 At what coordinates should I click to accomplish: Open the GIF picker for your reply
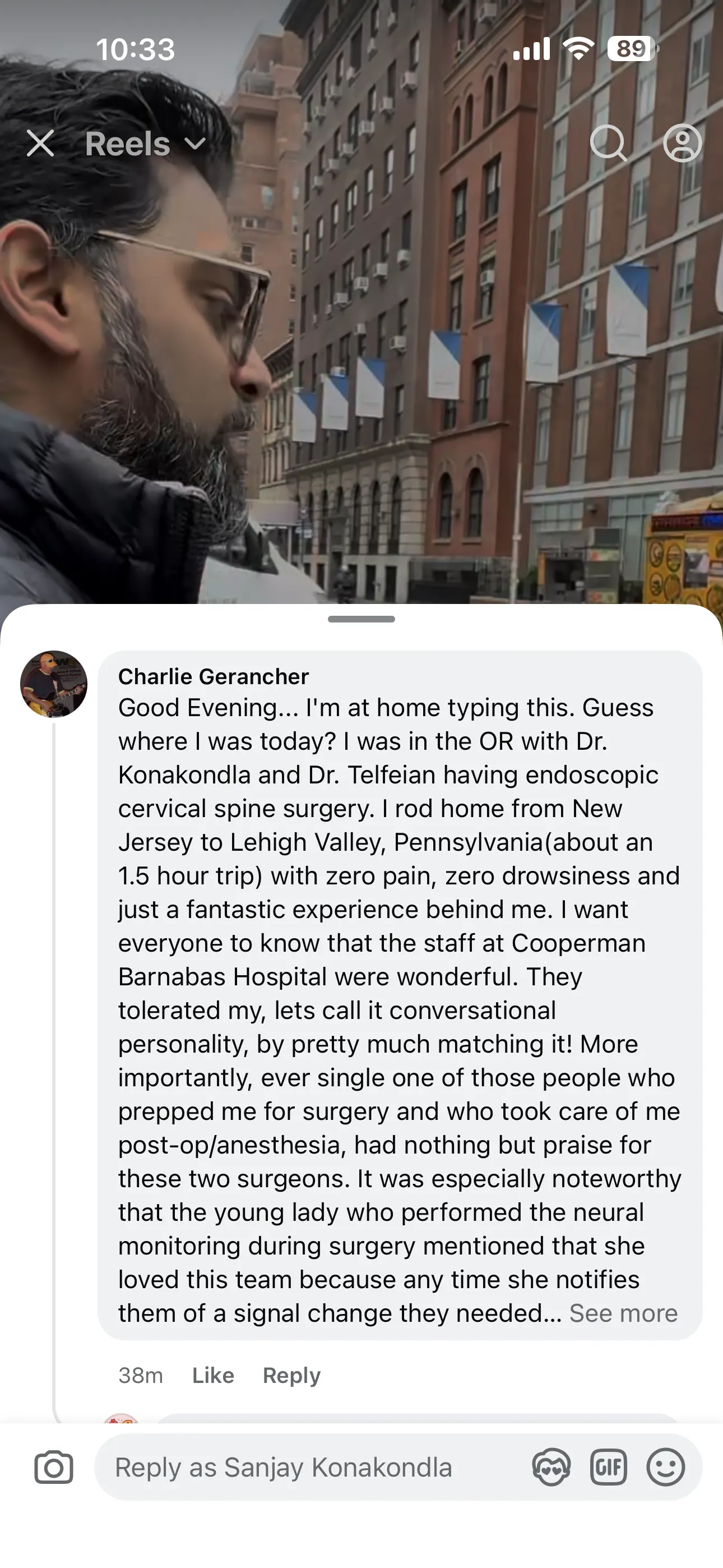coord(609,1467)
